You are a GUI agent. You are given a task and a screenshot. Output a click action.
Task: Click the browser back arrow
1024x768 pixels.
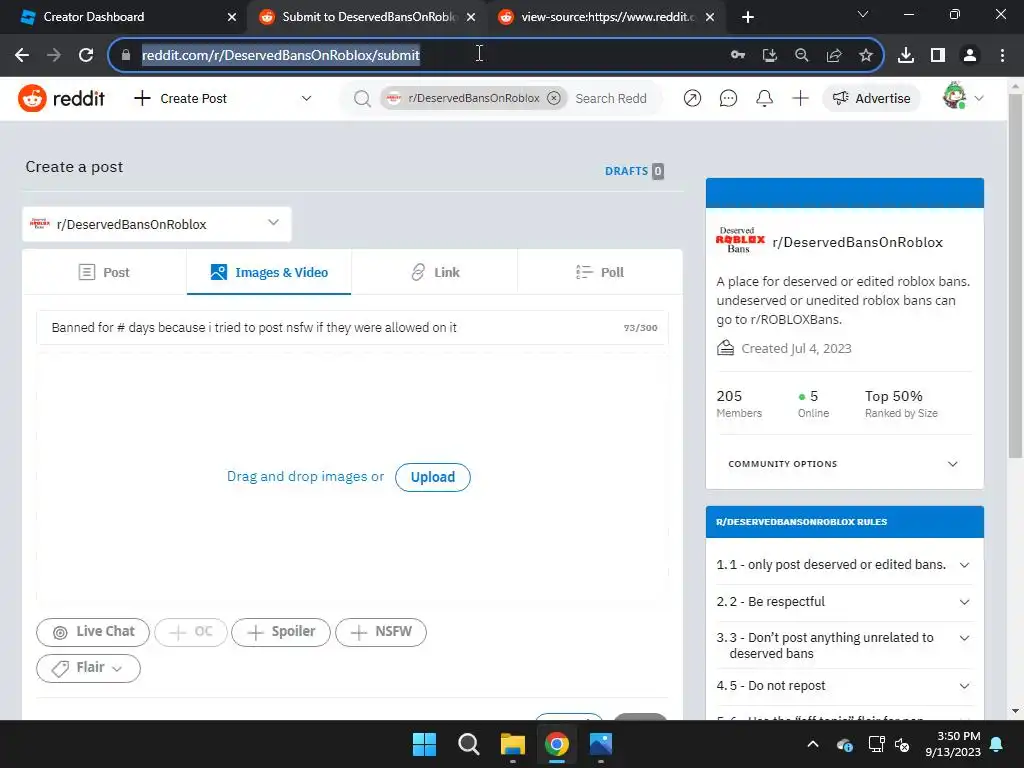[x=22, y=55]
